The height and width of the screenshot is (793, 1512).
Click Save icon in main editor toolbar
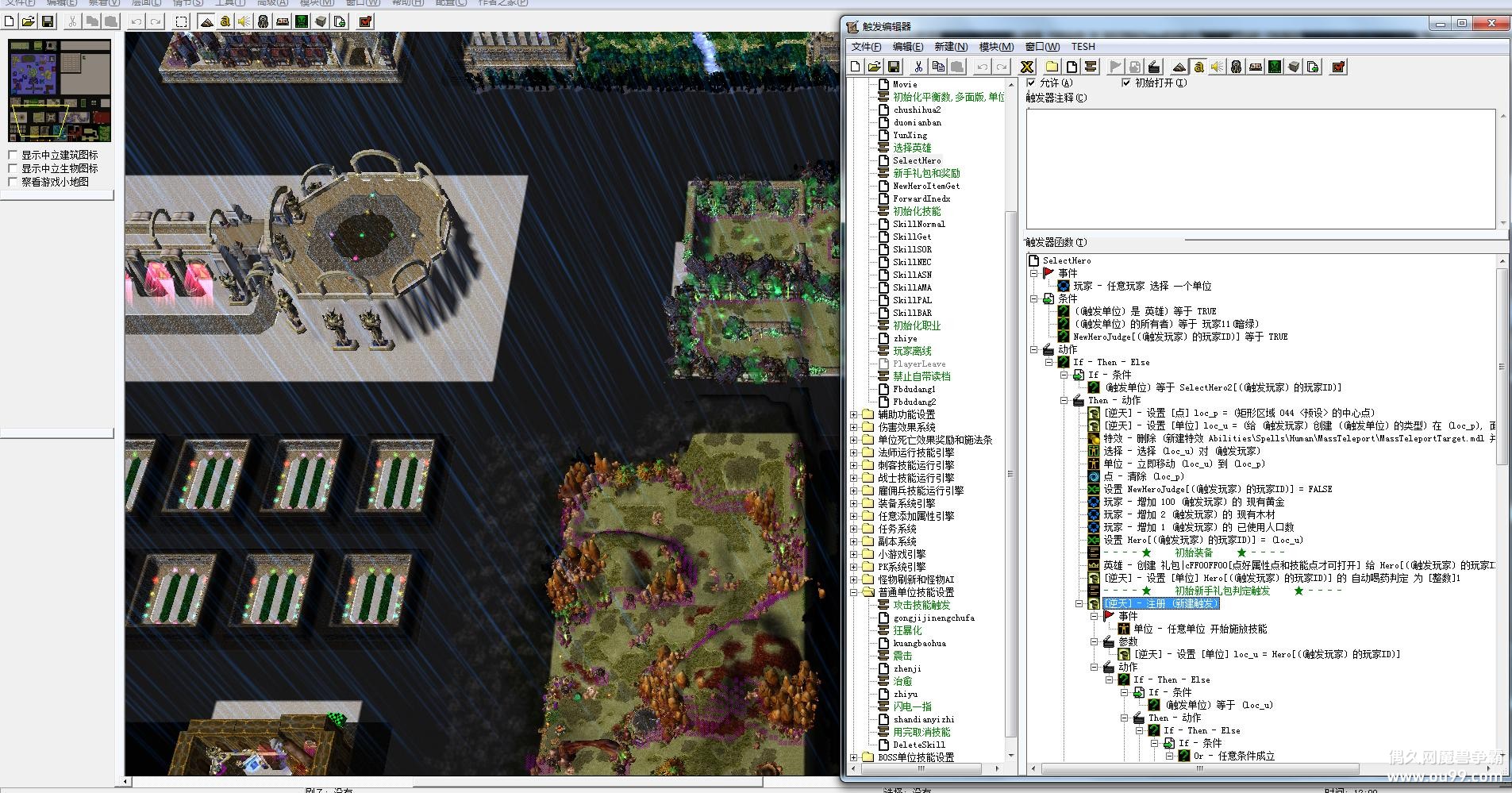point(47,21)
